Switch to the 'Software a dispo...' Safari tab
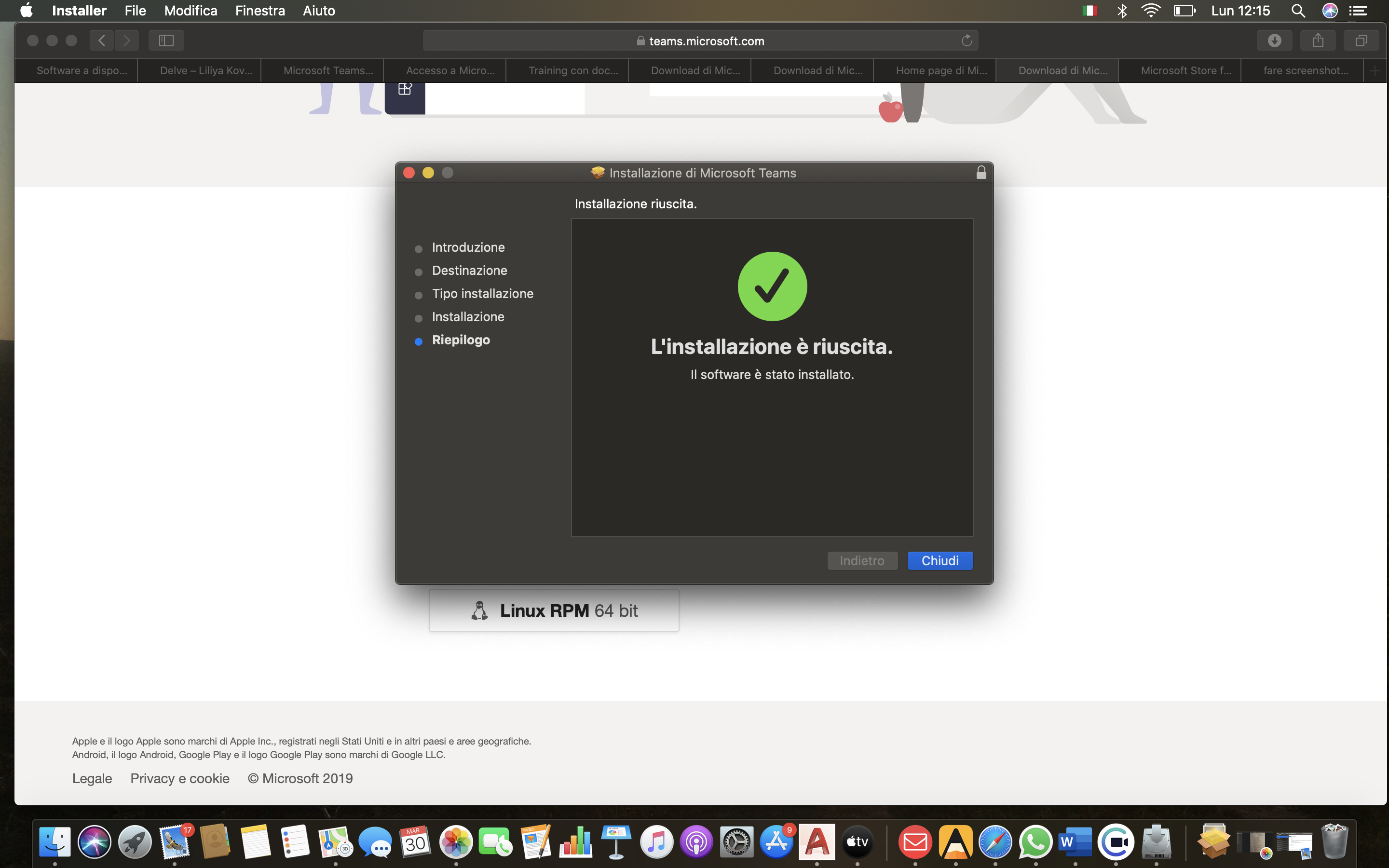The image size is (1389, 868). click(76, 70)
